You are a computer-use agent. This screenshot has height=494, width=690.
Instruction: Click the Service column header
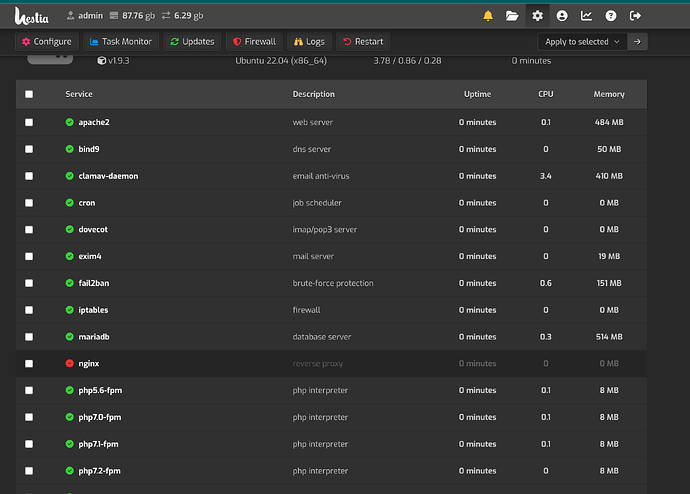pos(79,94)
